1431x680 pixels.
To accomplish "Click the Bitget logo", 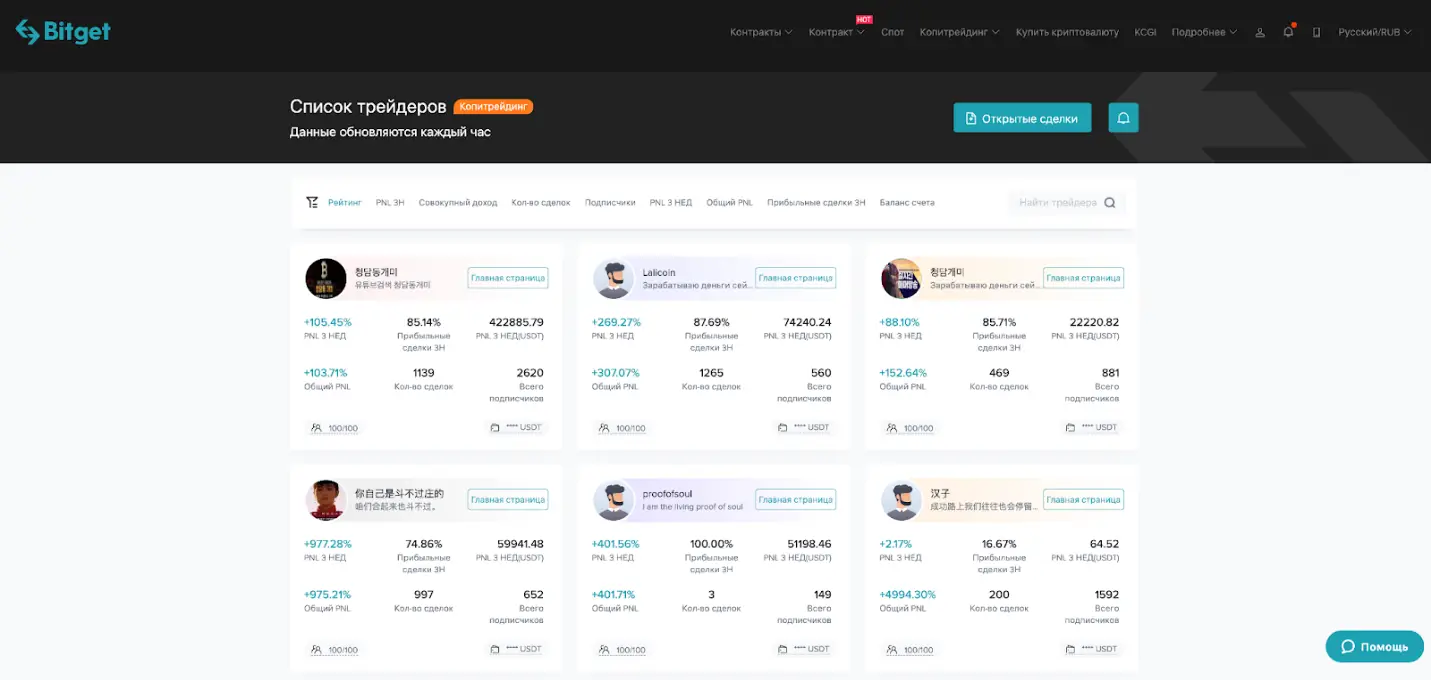I will pos(63,32).
